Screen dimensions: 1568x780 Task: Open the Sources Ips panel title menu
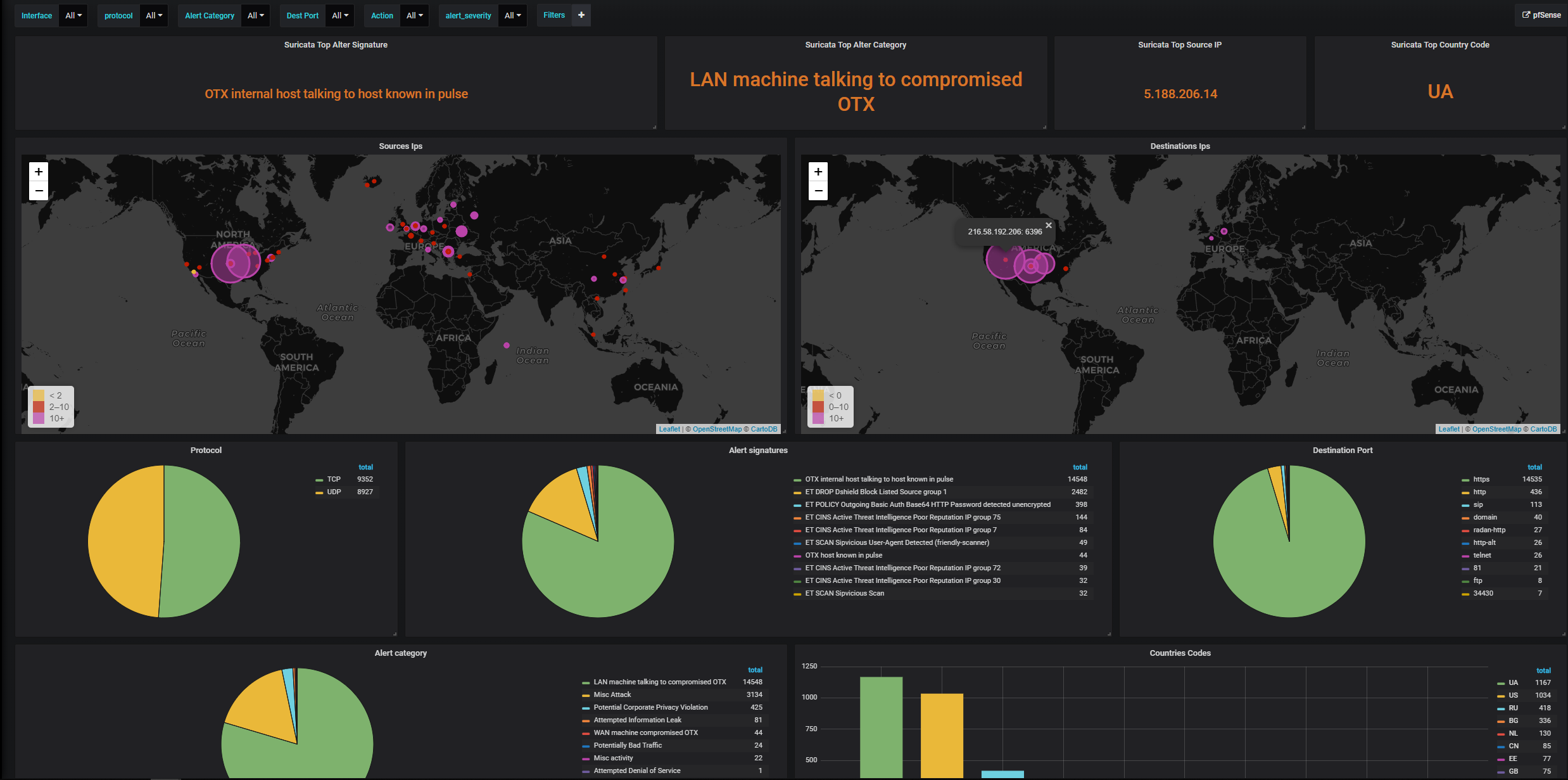[400, 146]
